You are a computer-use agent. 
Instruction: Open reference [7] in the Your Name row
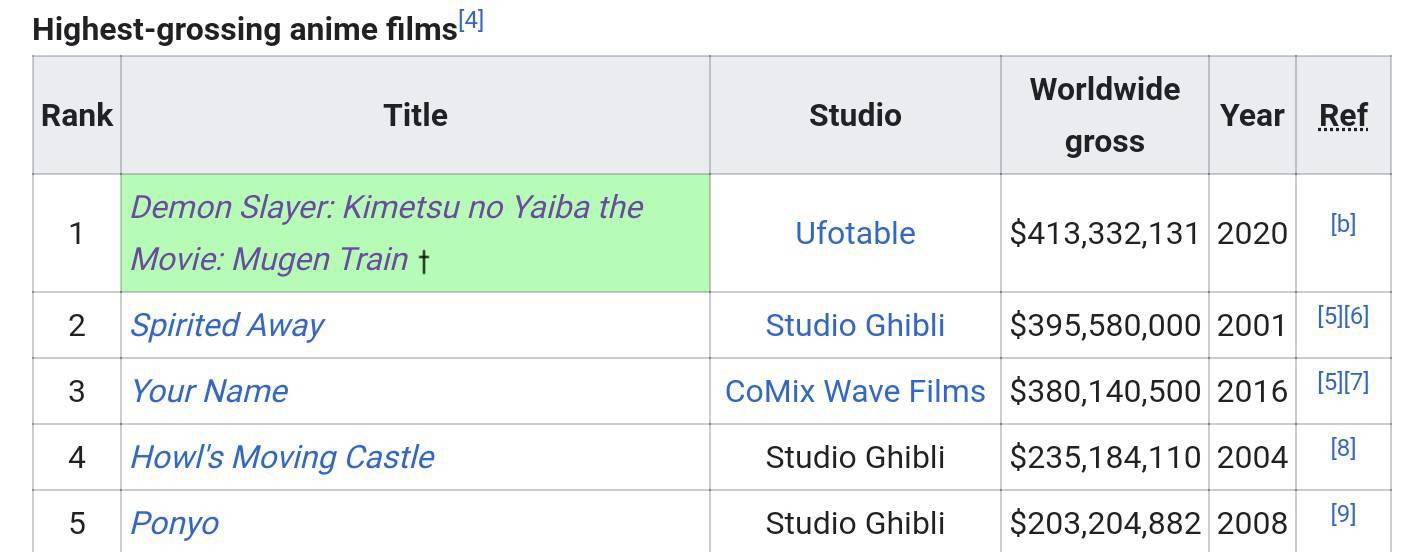(x=1356, y=382)
